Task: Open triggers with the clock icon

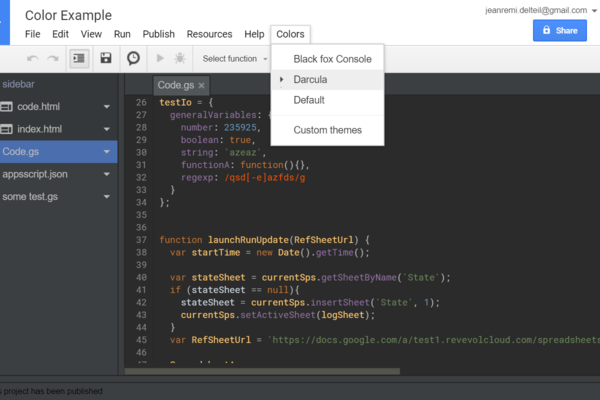Action: pyautogui.click(x=133, y=59)
